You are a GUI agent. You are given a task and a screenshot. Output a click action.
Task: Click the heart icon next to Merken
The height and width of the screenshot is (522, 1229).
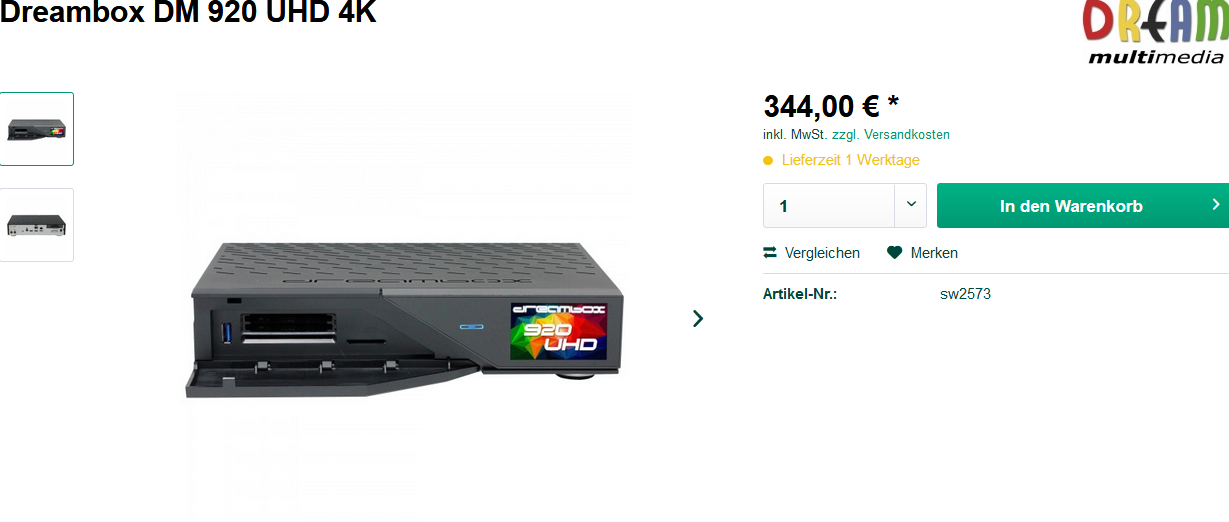click(895, 253)
